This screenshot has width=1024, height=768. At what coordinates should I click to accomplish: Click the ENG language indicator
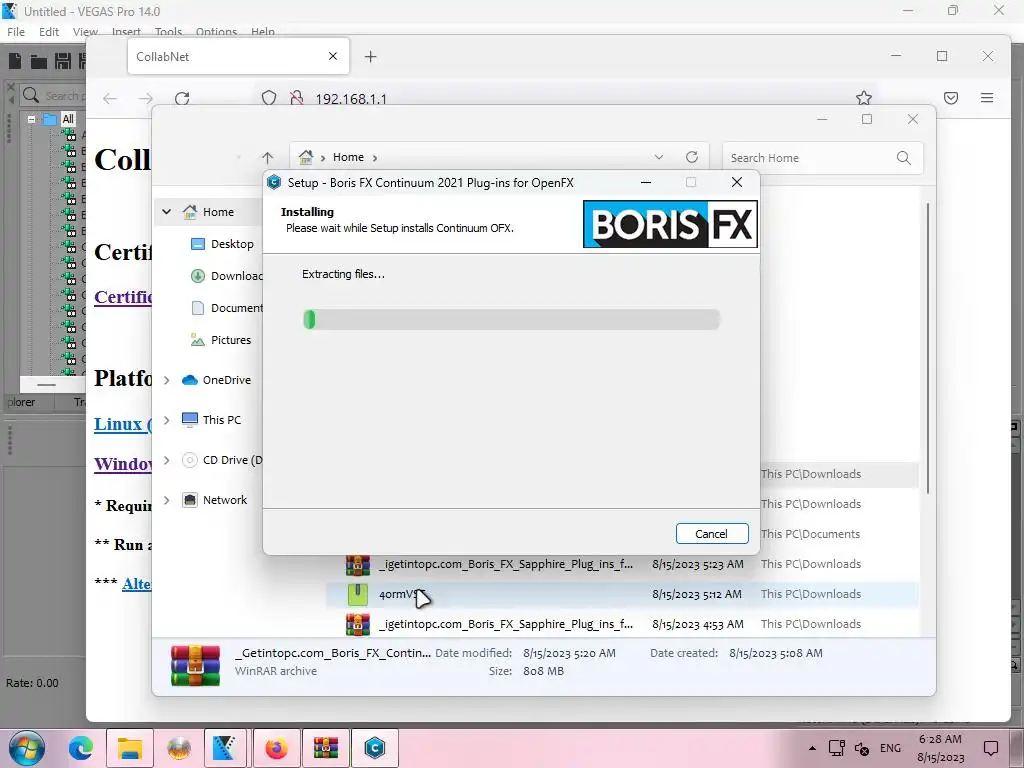pos(890,748)
